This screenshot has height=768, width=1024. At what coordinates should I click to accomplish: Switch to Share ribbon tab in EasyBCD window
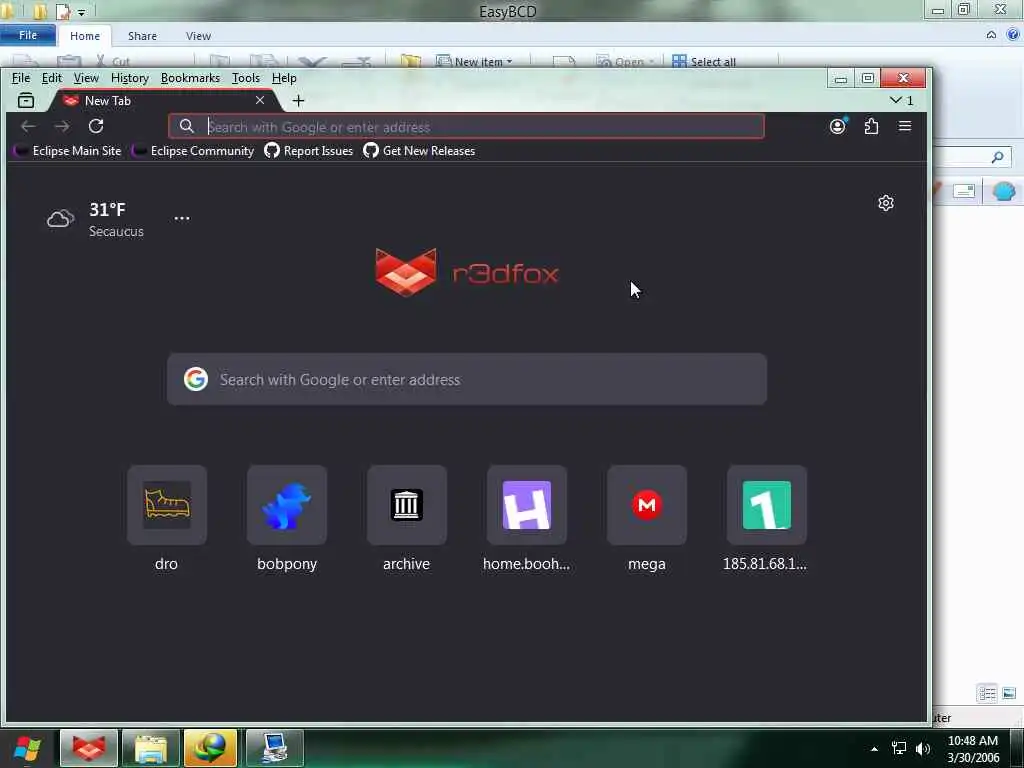[142, 36]
